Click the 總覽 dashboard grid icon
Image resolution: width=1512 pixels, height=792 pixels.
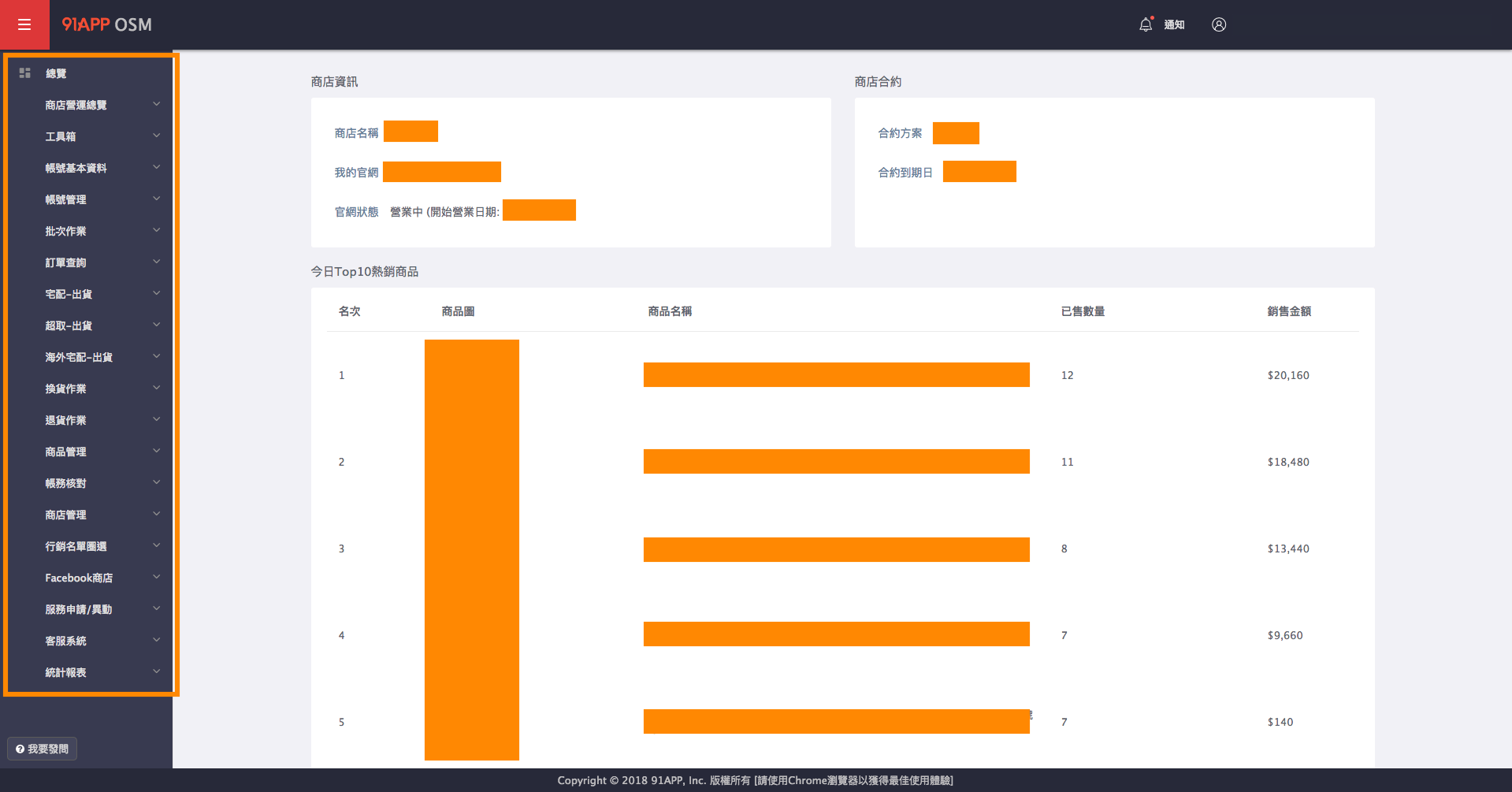coord(24,73)
